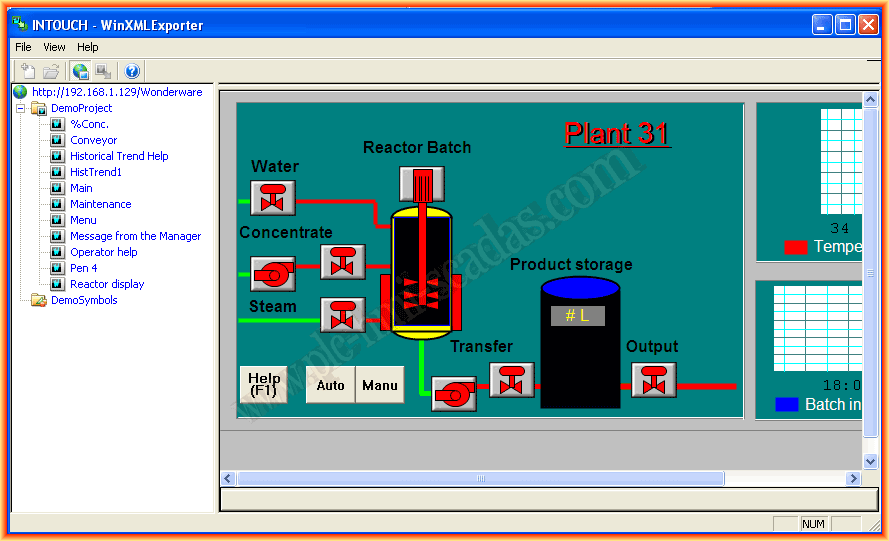Open the Reactor display window item
This screenshot has width=889, height=541.
(x=106, y=284)
